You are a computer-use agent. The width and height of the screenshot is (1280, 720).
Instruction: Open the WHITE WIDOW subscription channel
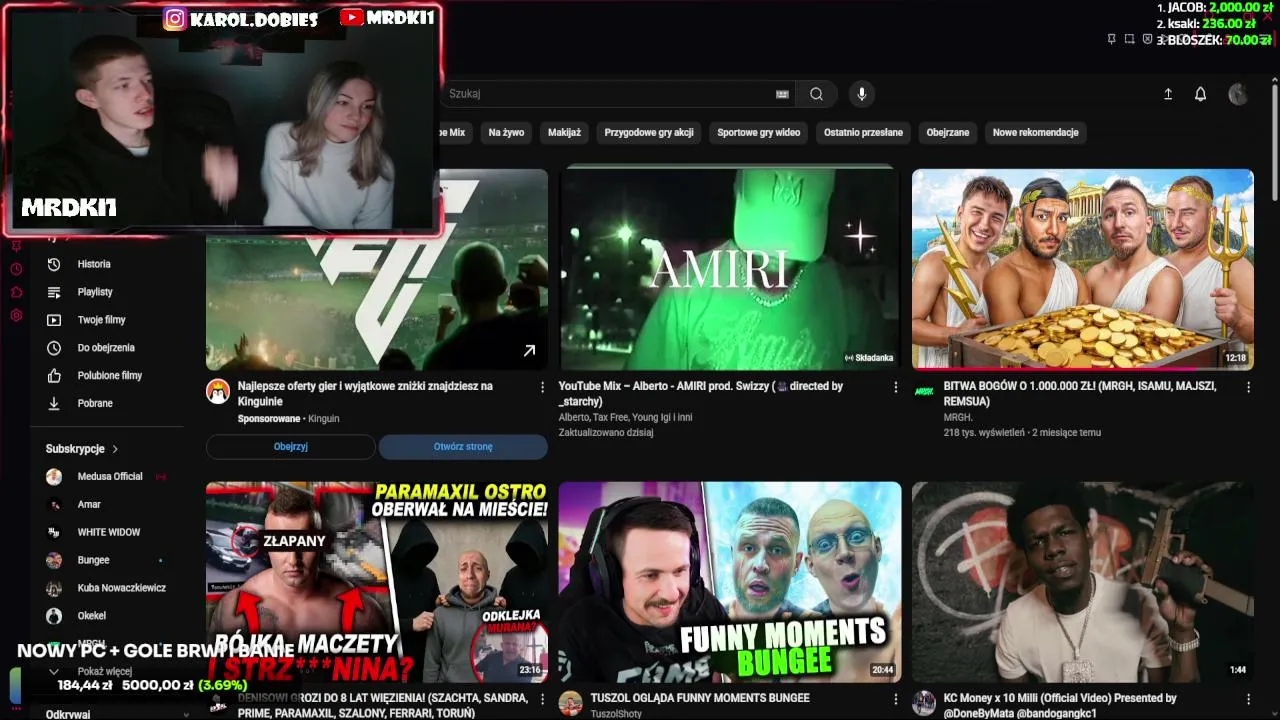[108, 533]
